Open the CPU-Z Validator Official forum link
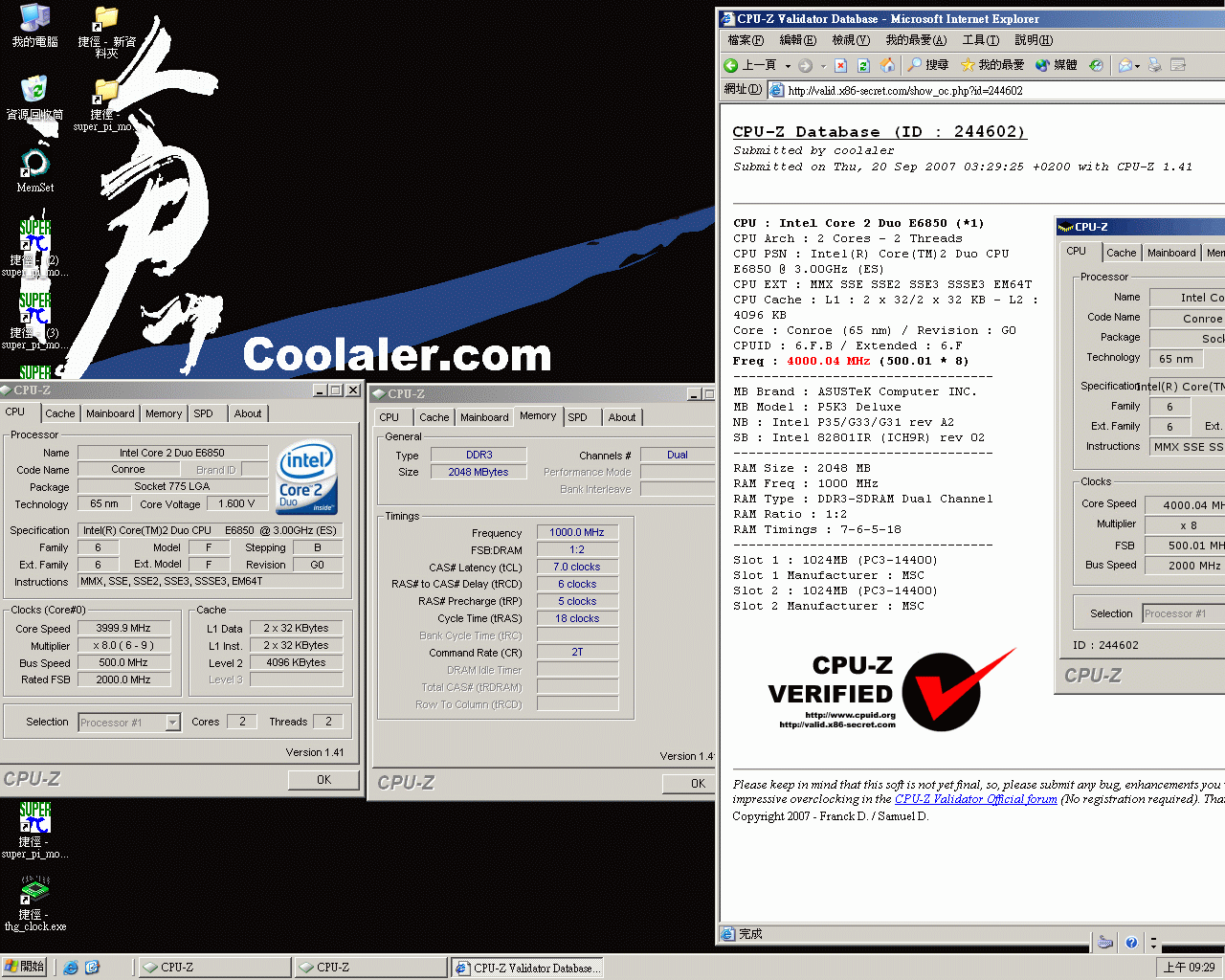The height and width of the screenshot is (980, 1225). (975, 799)
